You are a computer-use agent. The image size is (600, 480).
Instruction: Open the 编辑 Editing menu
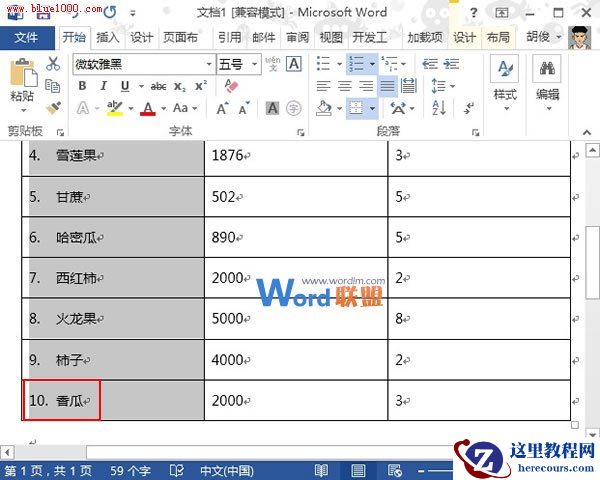point(547,84)
